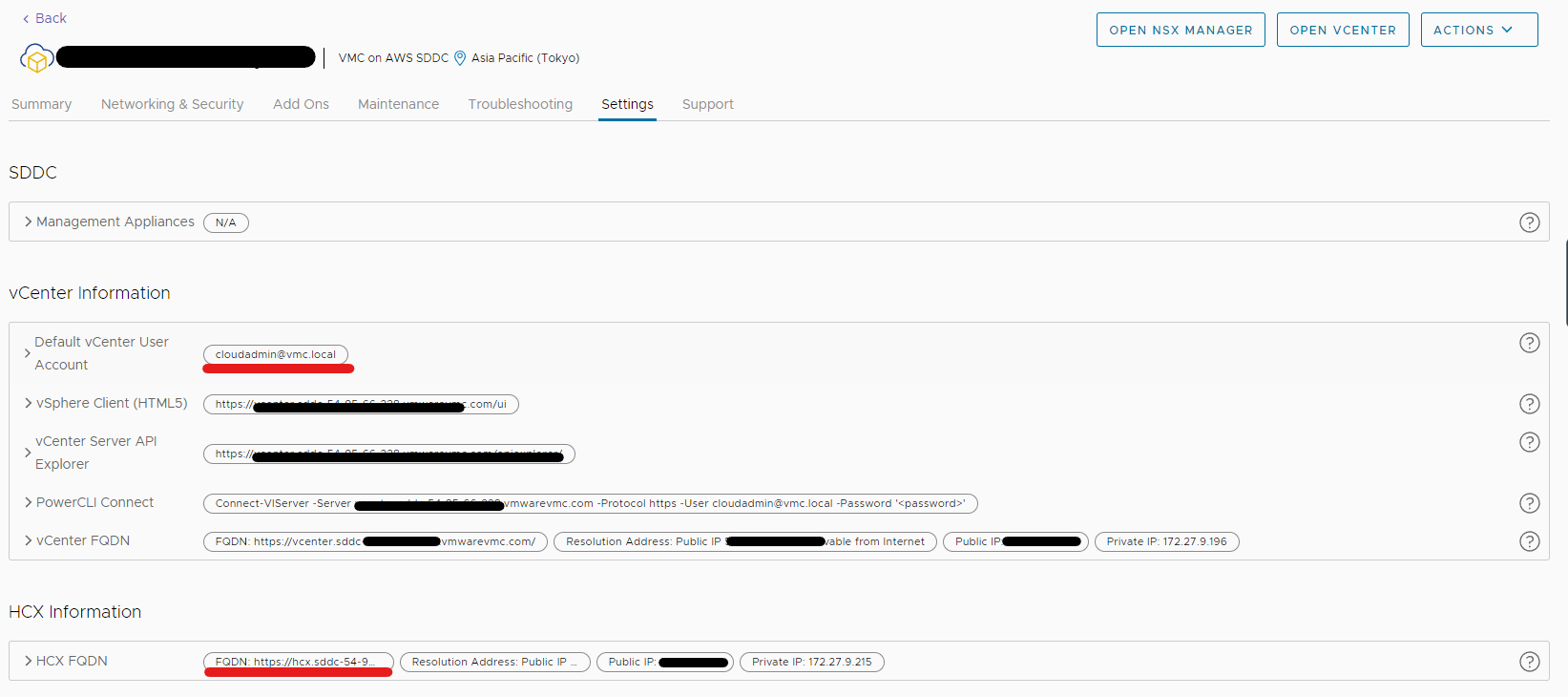Click the N/A badge for Management Appliances

point(226,222)
